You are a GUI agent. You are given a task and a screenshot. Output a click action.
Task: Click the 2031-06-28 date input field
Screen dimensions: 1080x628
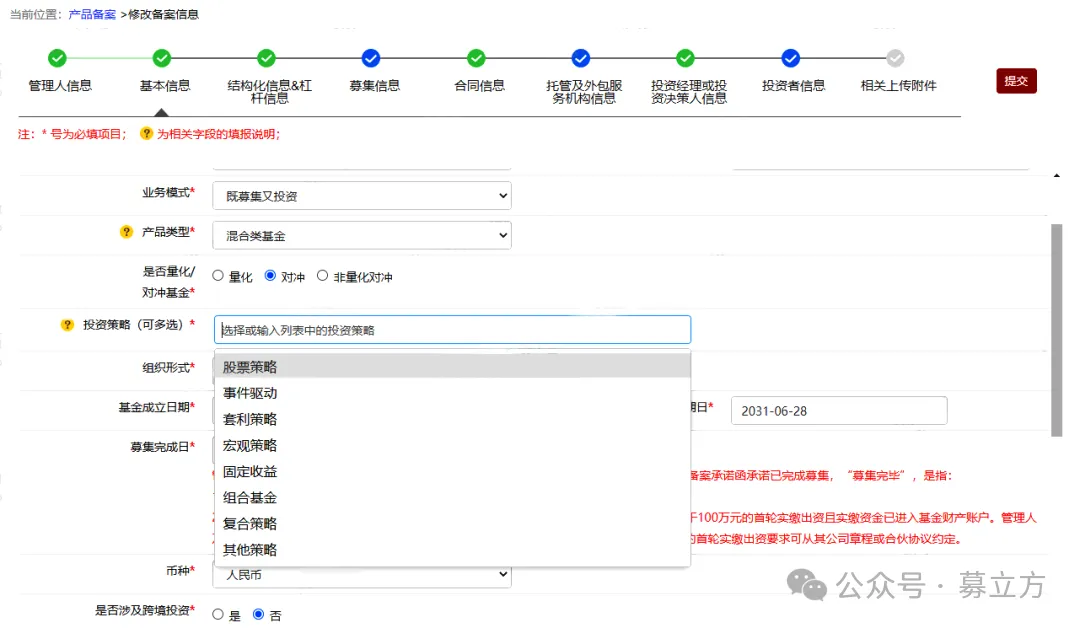click(x=838, y=410)
